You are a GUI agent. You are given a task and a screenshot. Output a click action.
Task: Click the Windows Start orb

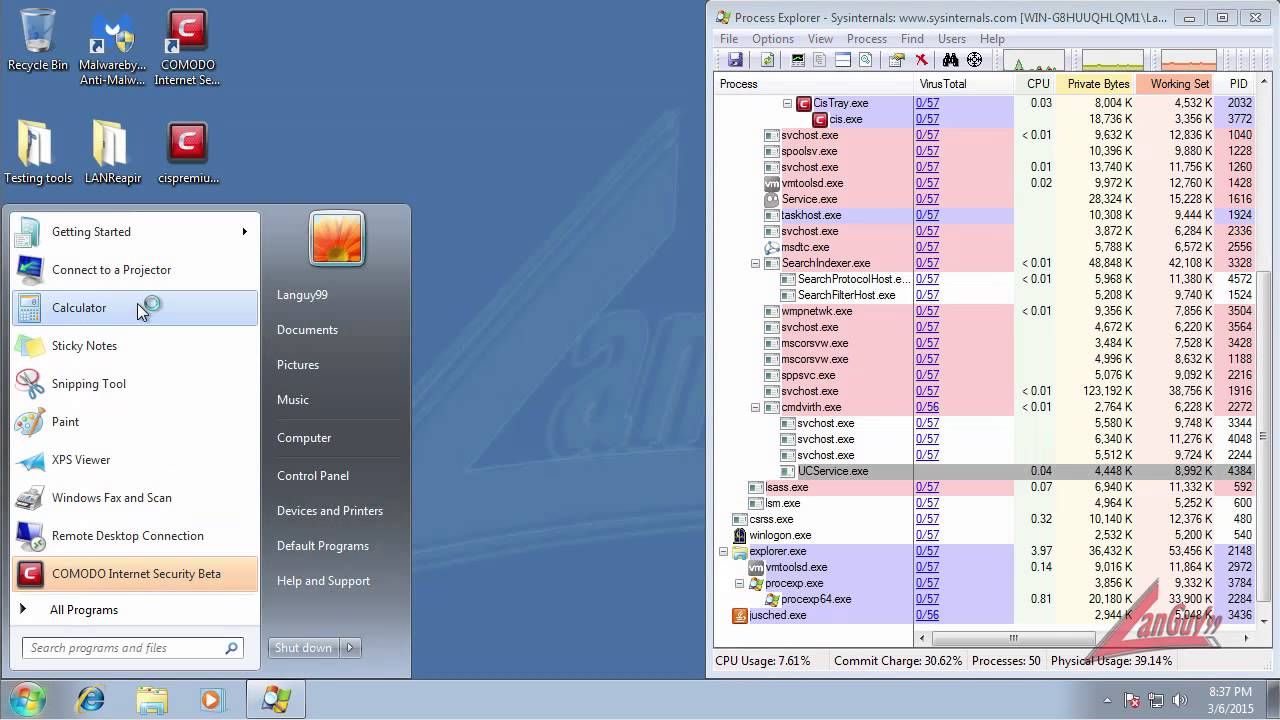(28, 699)
